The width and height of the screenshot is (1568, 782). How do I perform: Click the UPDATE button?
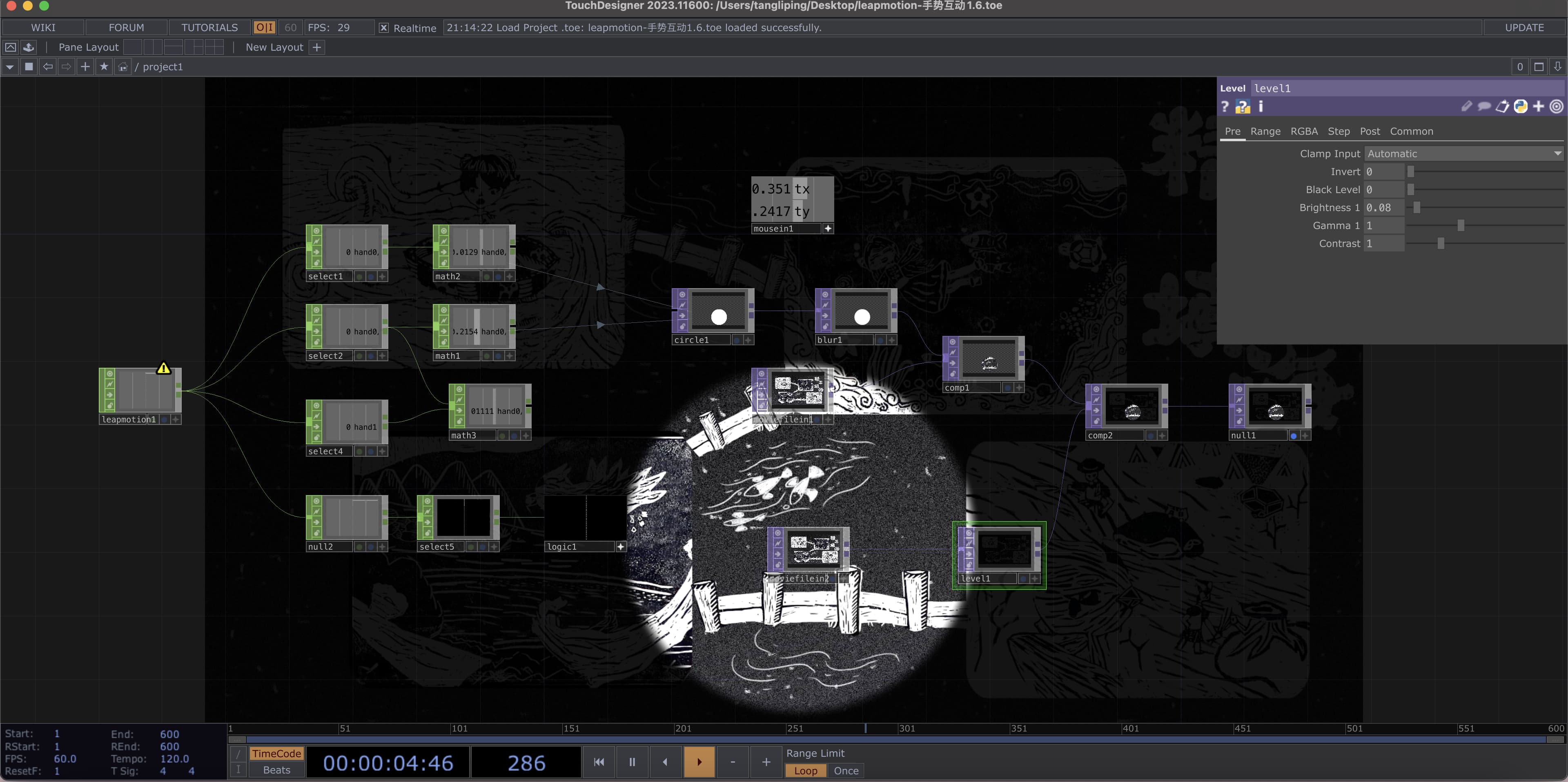pyautogui.click(x=1524, y=27)
